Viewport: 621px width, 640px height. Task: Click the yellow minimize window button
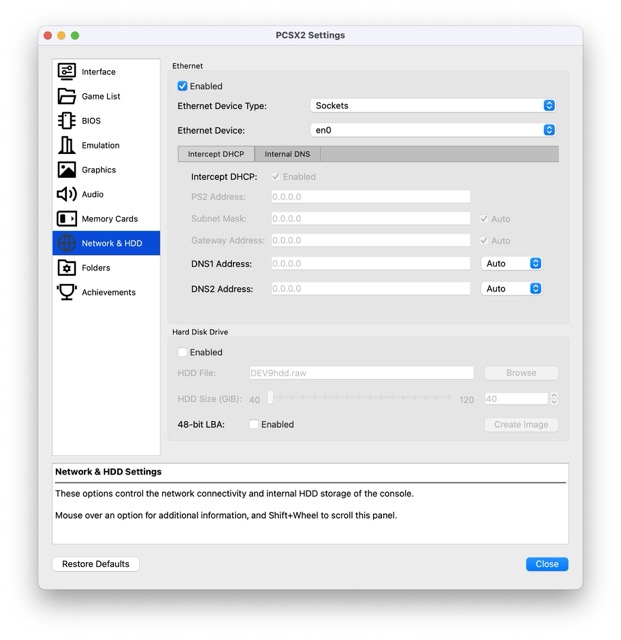[x=61, y=36]
